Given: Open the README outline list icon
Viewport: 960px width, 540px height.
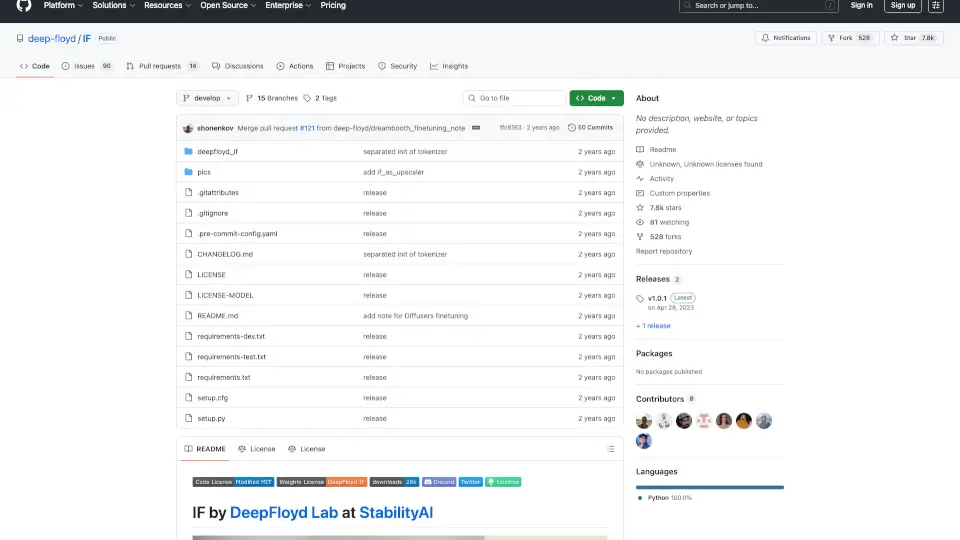Looking at the screenshot, I should (x=610, y=449).
